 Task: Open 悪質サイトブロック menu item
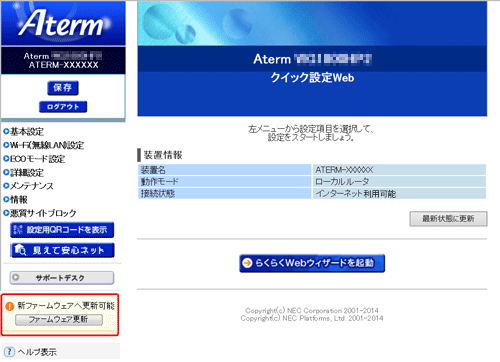point(43,213)
